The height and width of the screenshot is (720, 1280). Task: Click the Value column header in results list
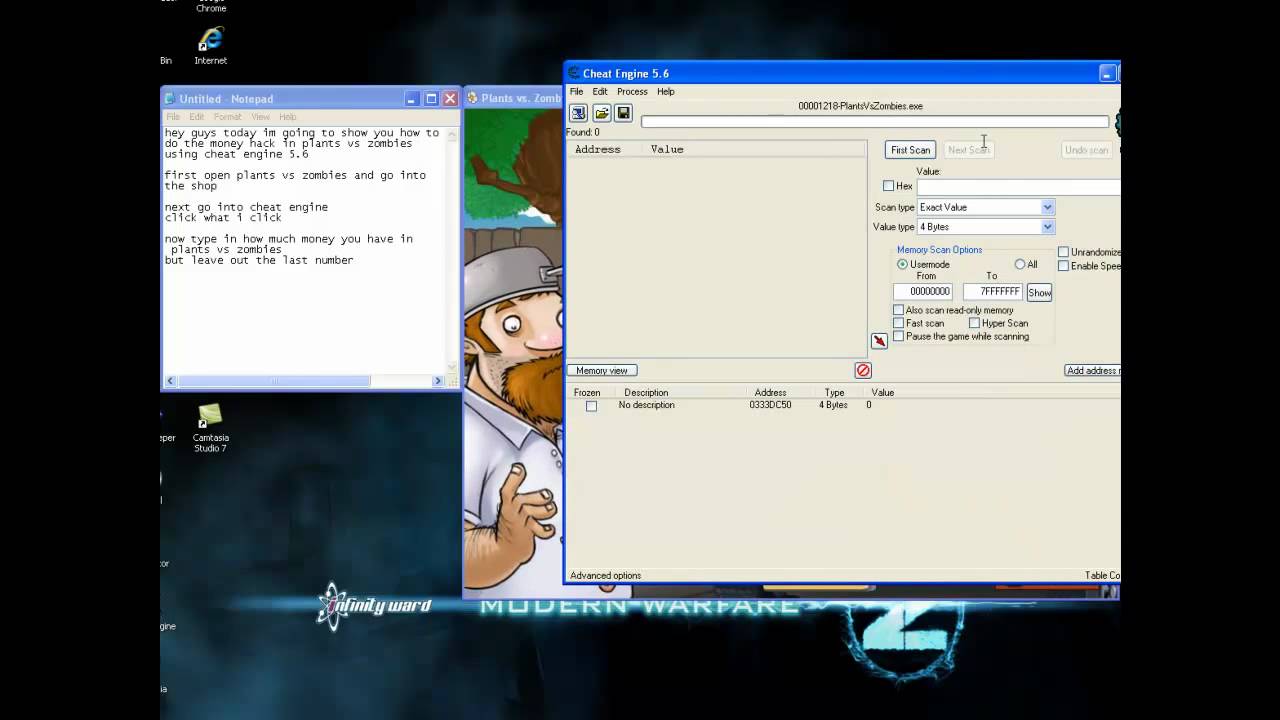pyautogui.click(x=667, y=149)
